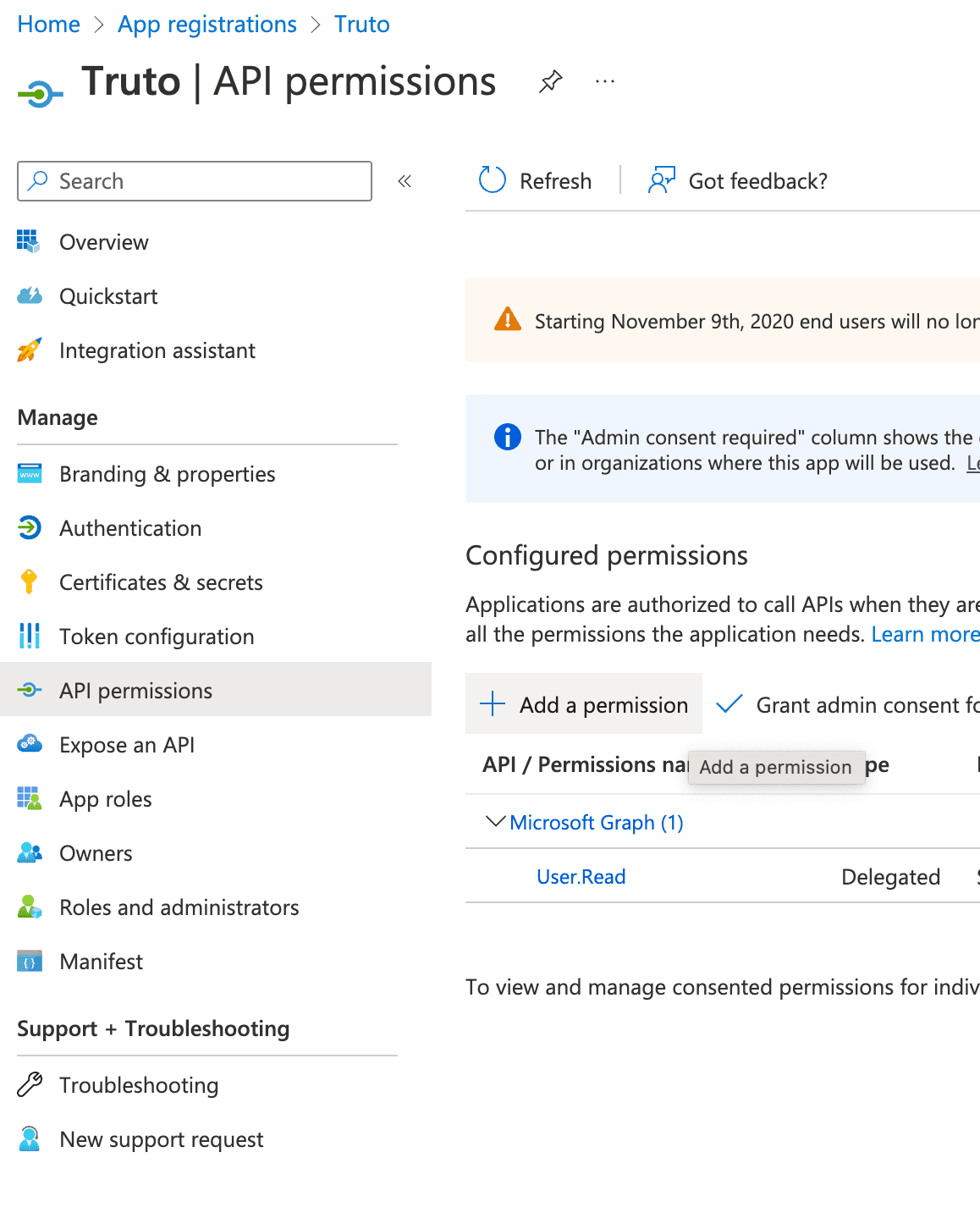Open Integration assistant via rocket icon

pos(28,350)
